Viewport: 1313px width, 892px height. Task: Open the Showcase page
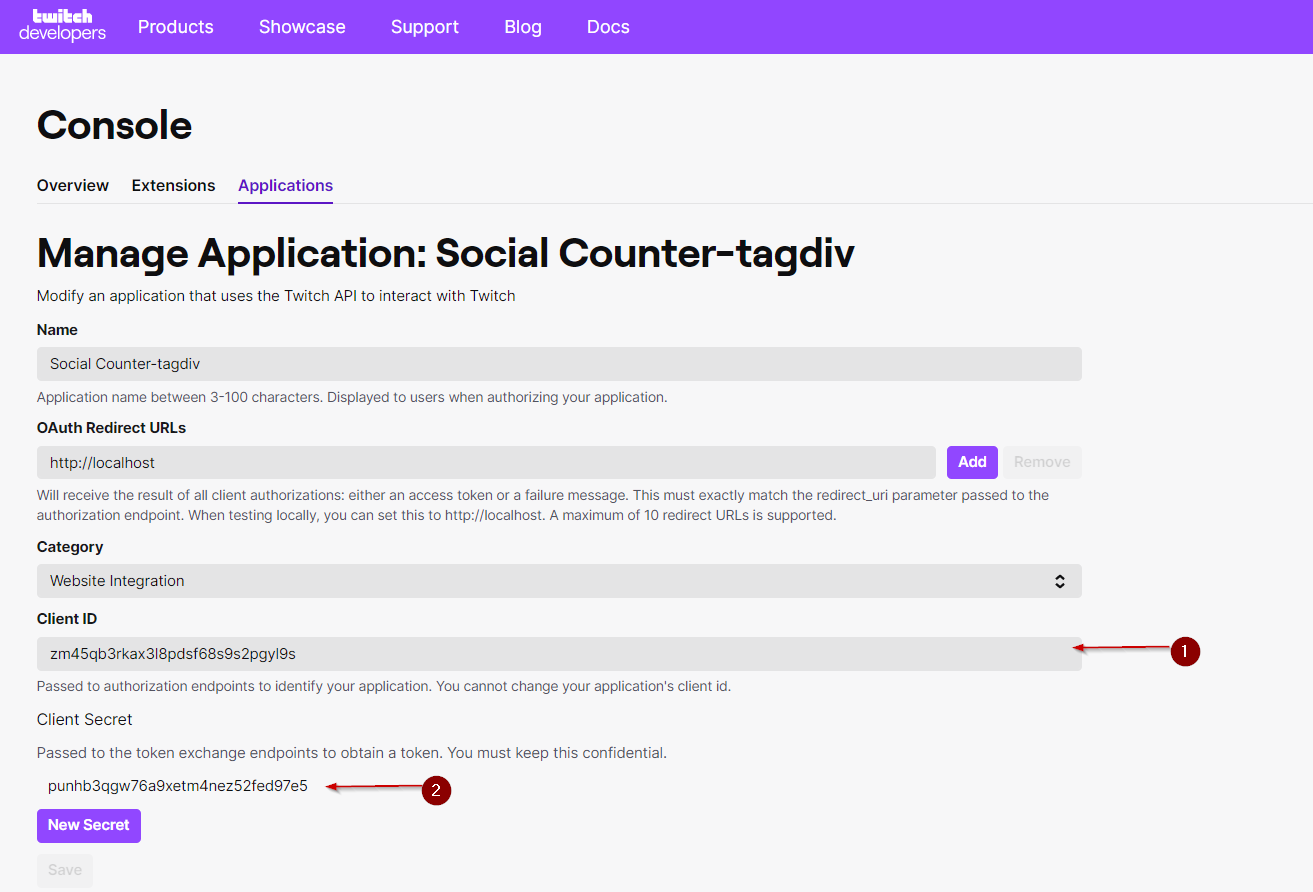(x=302, y=27)
